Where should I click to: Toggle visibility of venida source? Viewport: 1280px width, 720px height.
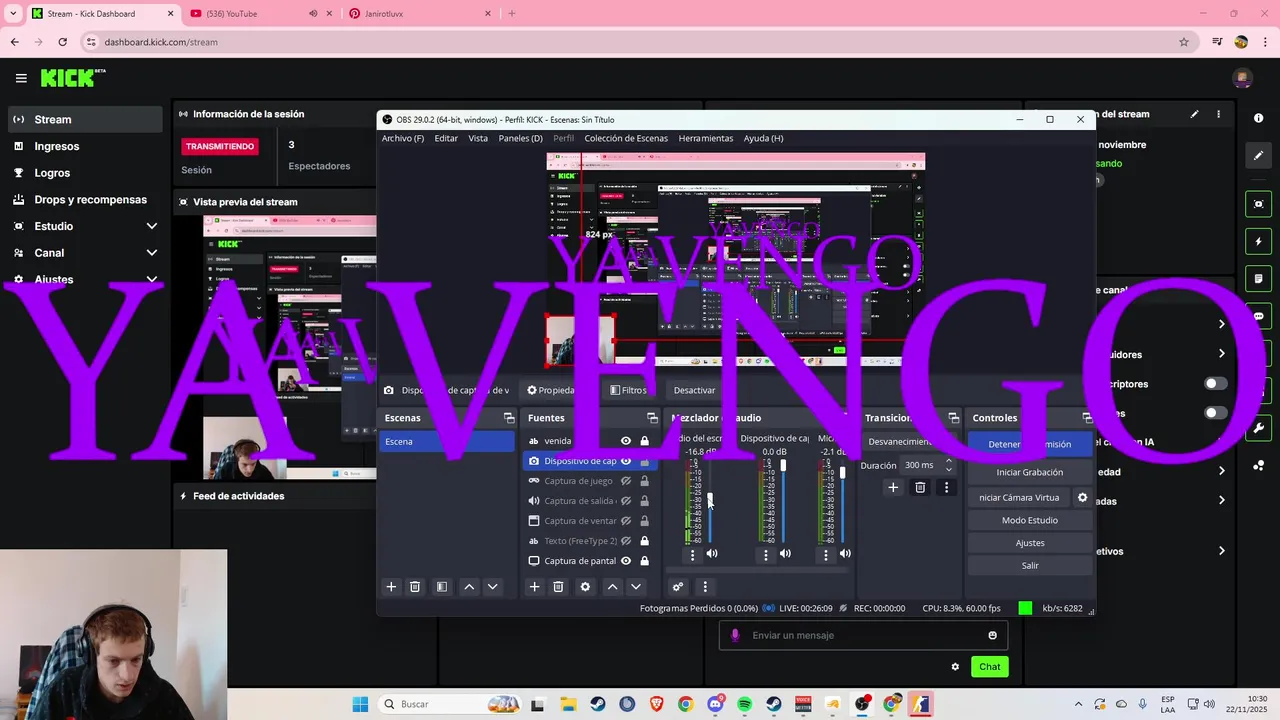pos(626,441)
